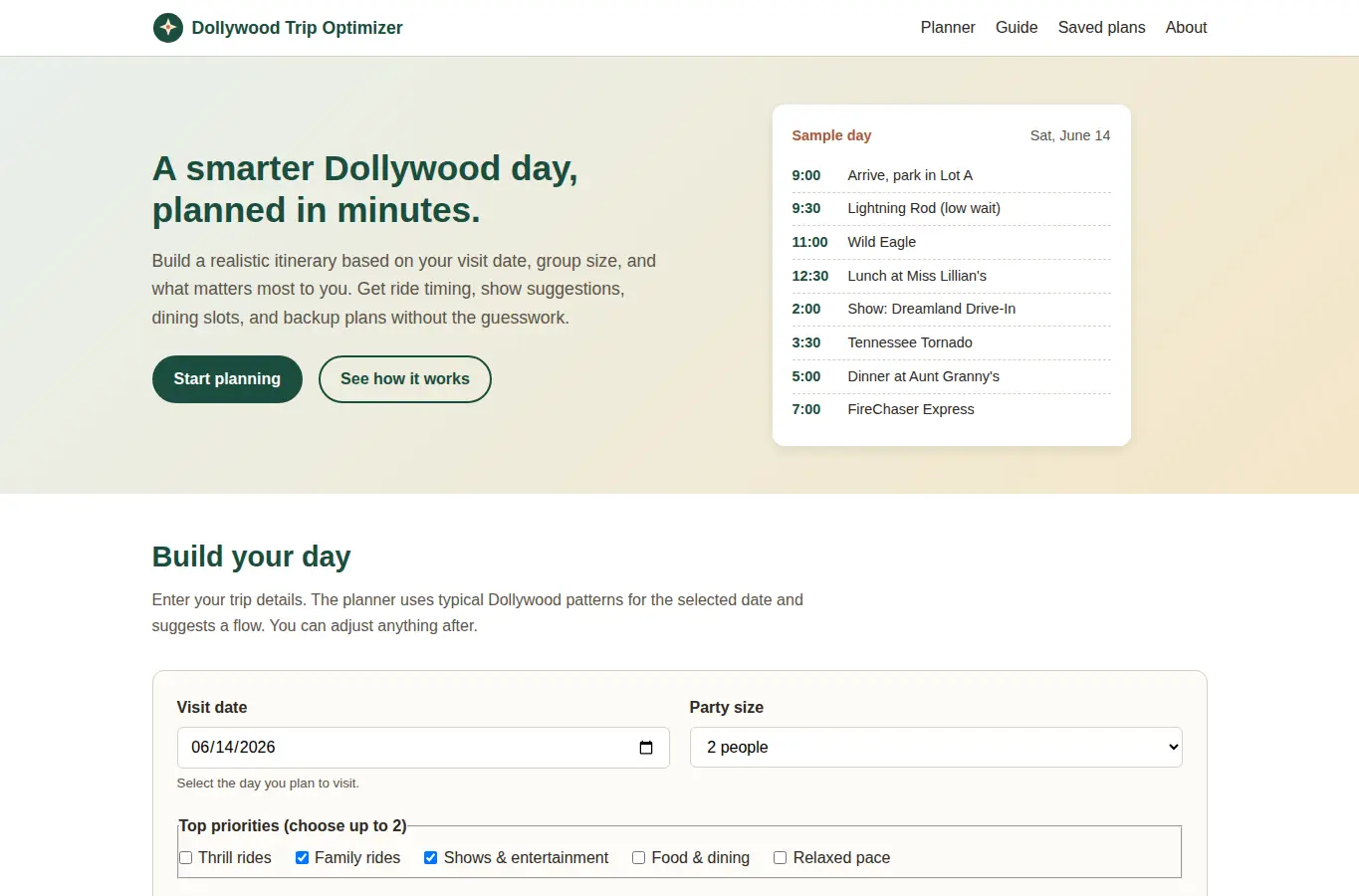
Task: Enable the Thrill rides checkbox
Action: (185, 858)
